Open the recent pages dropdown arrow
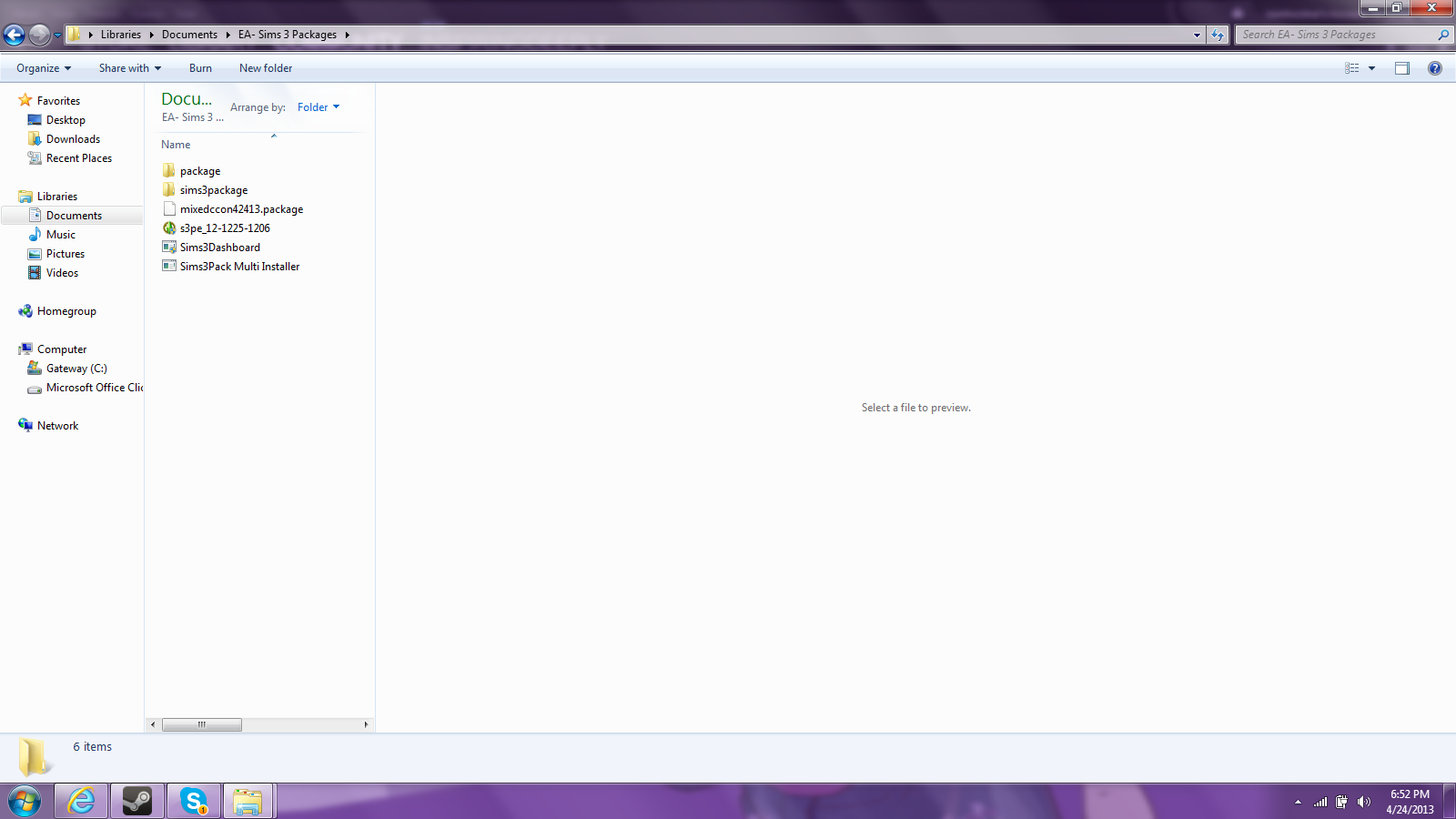This screenshot has height=819, width=1456. tap(57, 35)
